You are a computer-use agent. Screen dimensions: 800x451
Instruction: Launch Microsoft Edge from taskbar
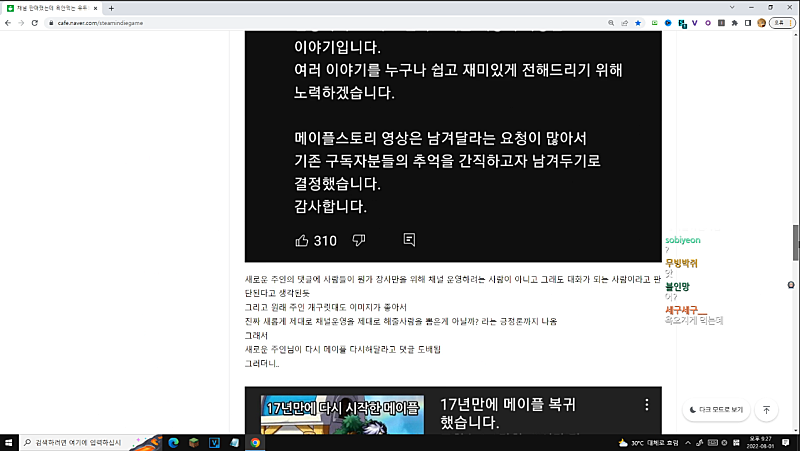click(x=173, y=442)
